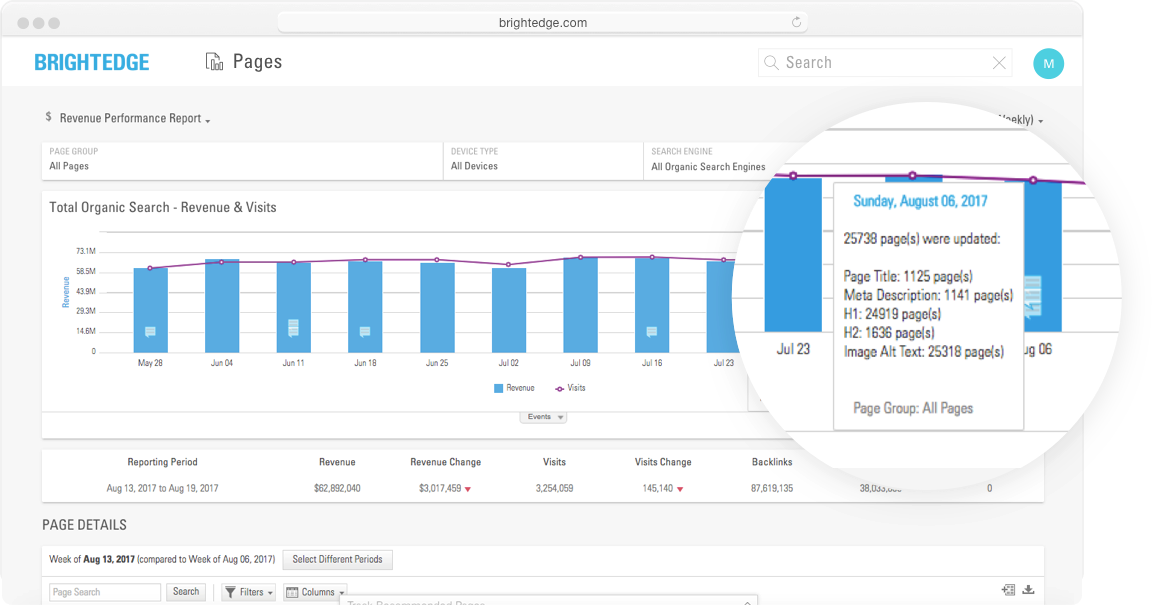This screenshot has height=606, width=1152.
Task: Open the Filters dropdown
Action: point(248,592)
